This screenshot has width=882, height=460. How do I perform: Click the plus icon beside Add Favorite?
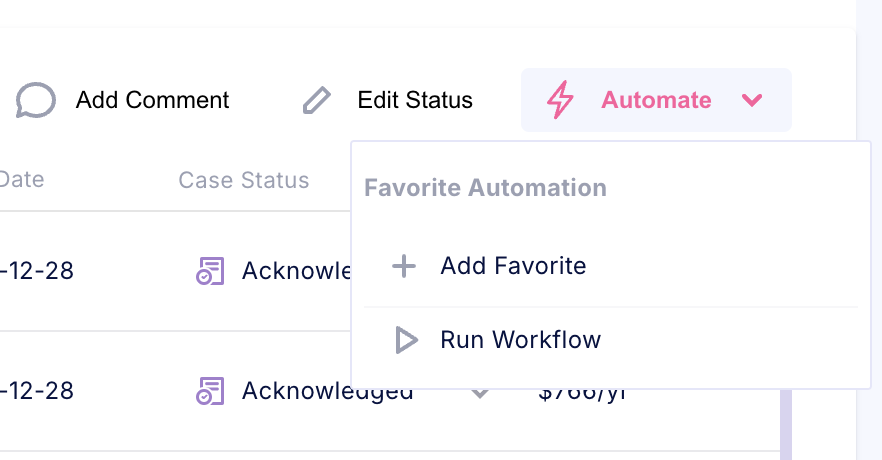(x=403, y=266)
